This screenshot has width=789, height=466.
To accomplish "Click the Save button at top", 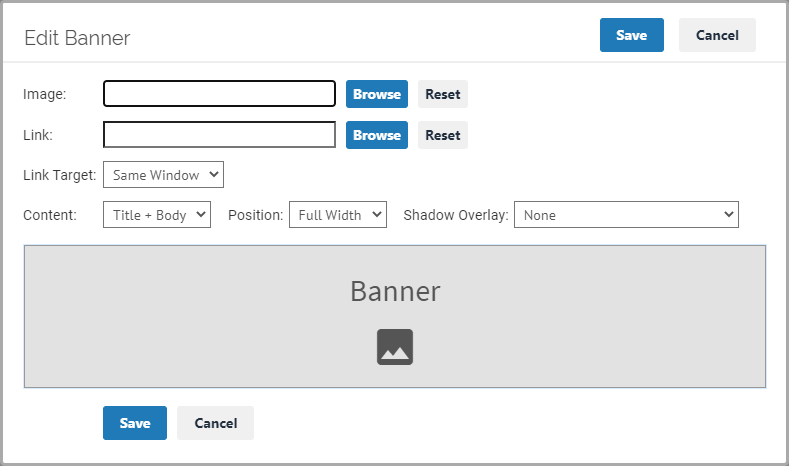I will tap(632, 35).
